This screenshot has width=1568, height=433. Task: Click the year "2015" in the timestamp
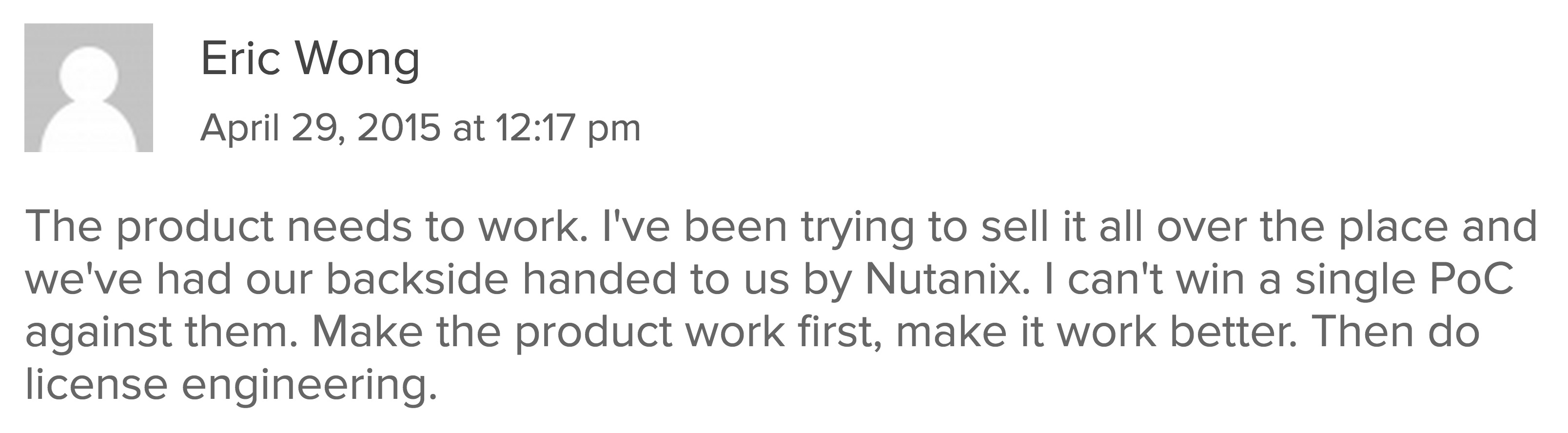(399, 129)
